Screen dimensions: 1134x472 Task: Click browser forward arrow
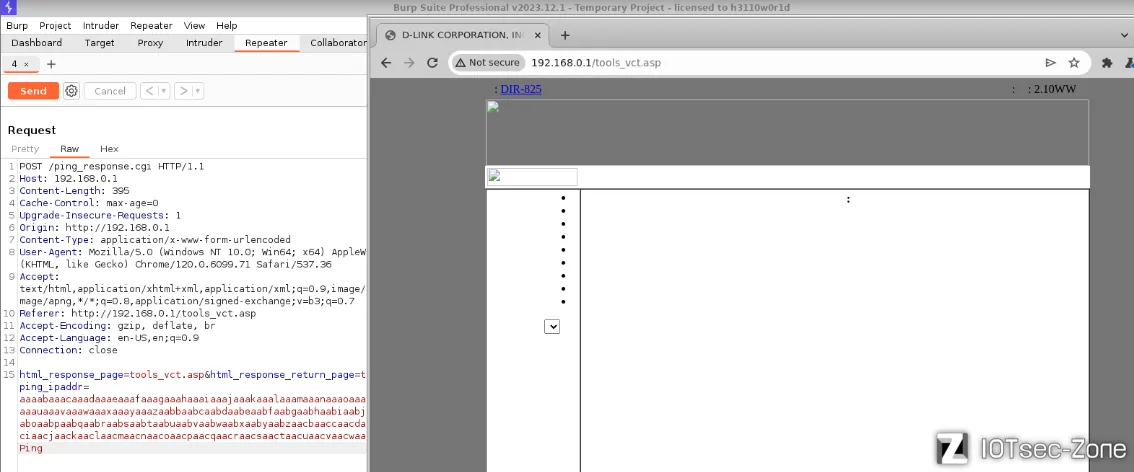(409, 63)
